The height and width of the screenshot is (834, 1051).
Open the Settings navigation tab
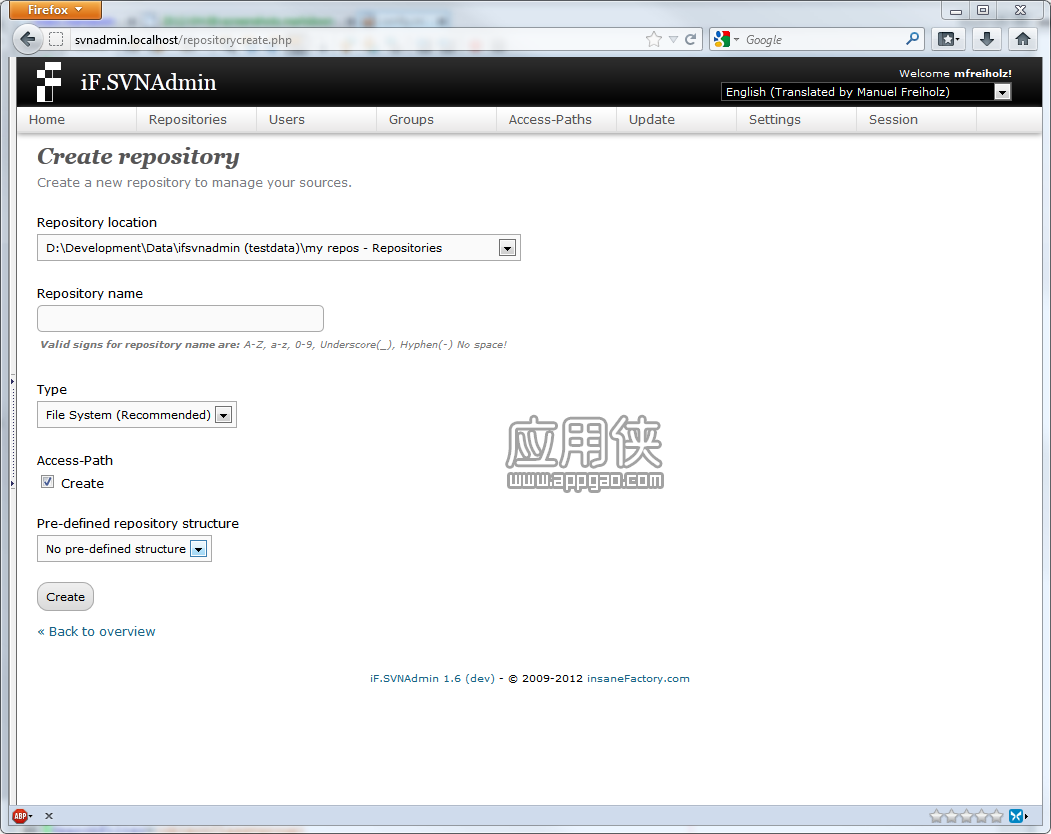775,119
